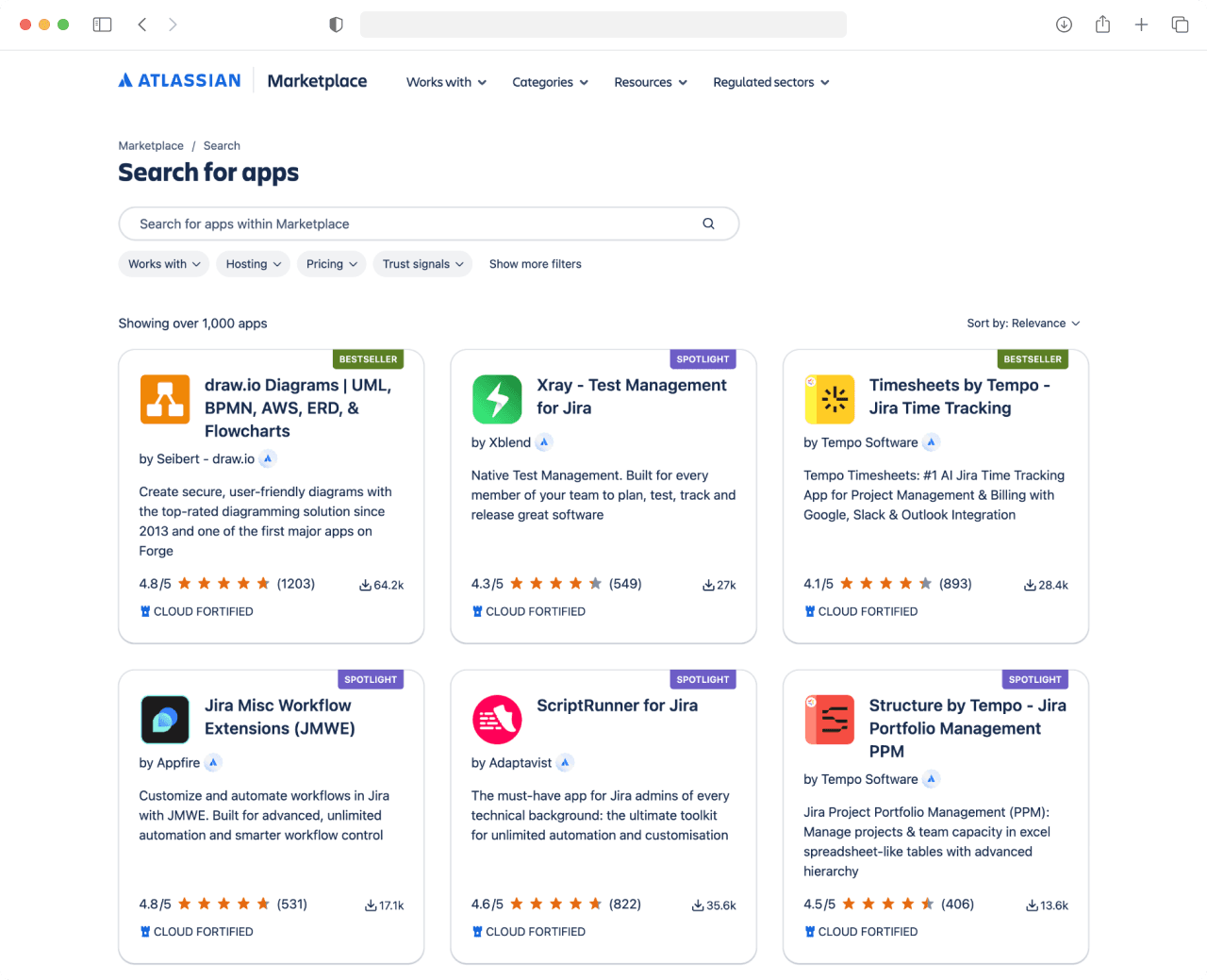
Task: Go back in Safari
Action: pos(142,25)
